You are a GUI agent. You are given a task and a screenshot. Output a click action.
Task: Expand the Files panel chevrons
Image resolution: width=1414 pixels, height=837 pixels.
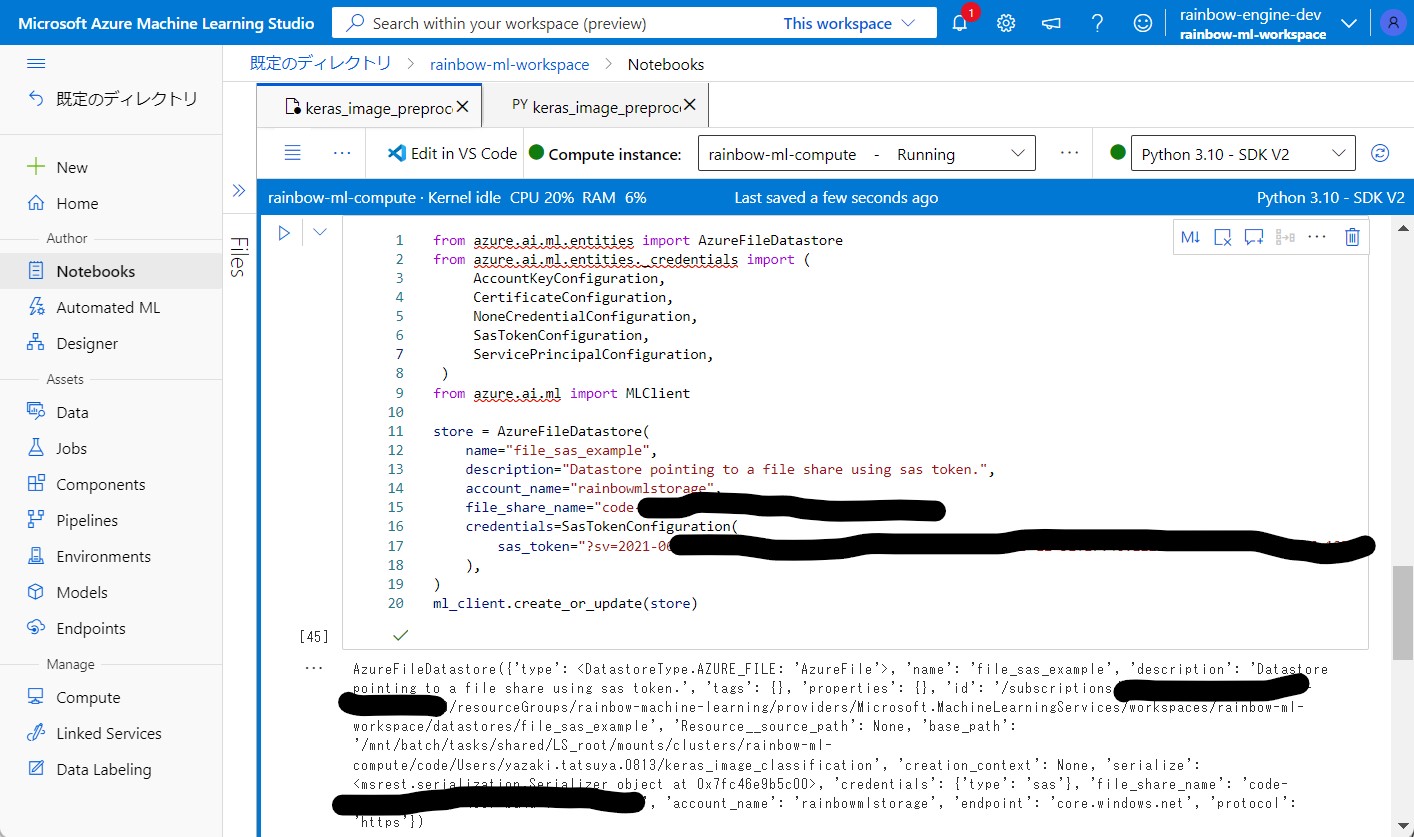239,190
